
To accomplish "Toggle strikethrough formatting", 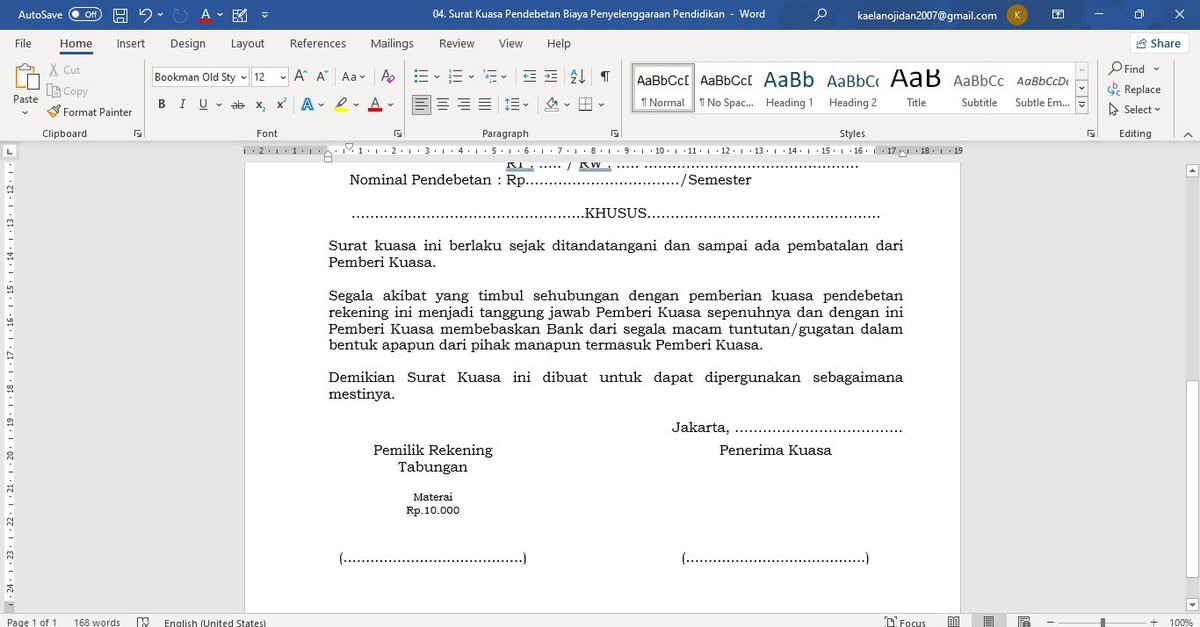I will pyautogui.click(x=238, y=104).
